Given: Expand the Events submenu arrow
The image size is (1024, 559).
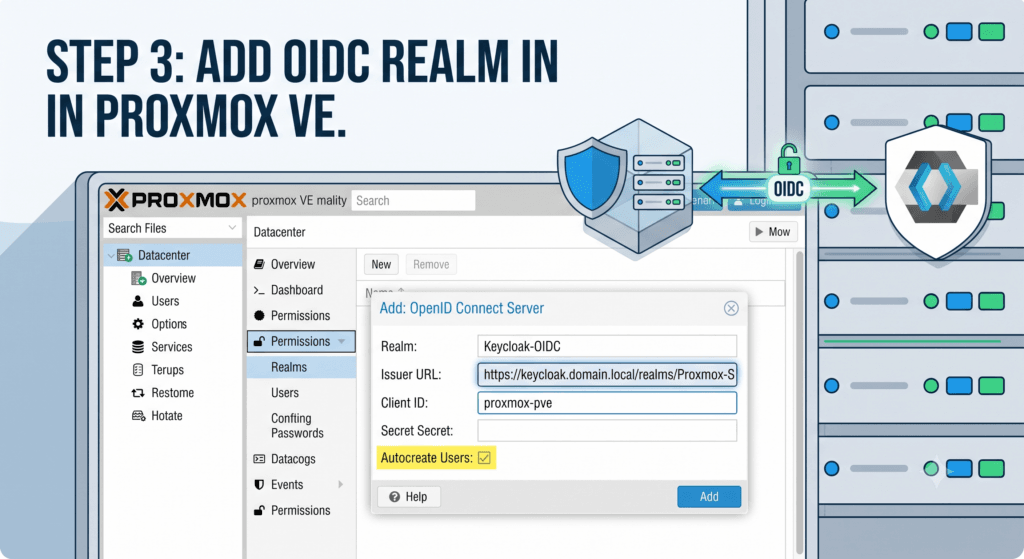Looking at the screenshot, I should [341, 485].
